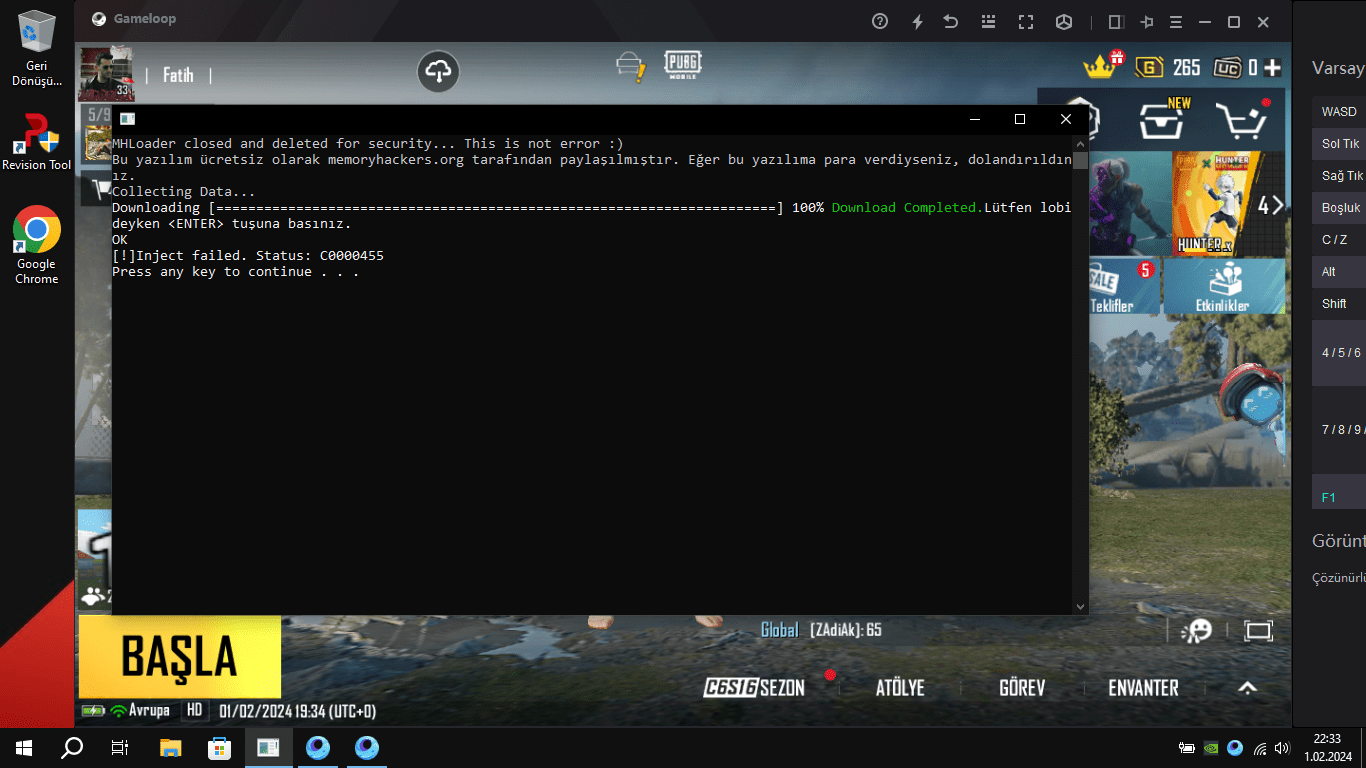
Task: Click the Gameloop back arrow icon
Action: coord(952,21)
